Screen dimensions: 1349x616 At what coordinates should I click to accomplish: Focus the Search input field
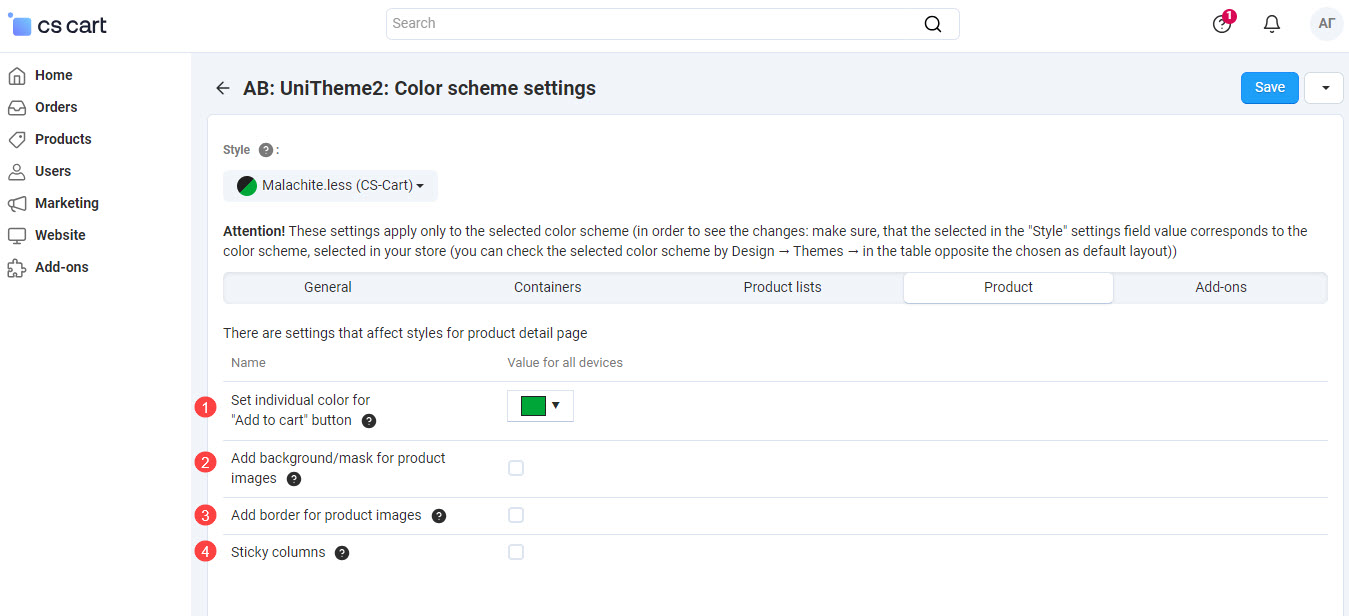(650, 24)
